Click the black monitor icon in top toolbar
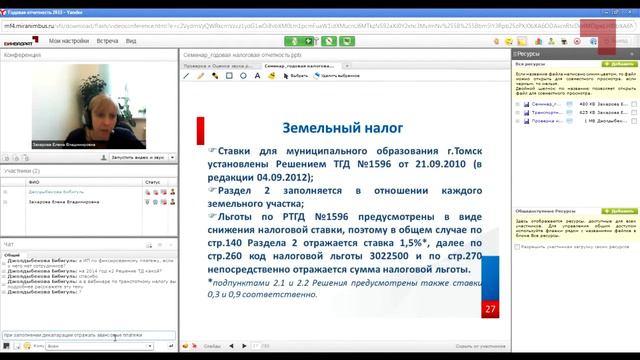This screenshot has width=640, height=360. 564,41
